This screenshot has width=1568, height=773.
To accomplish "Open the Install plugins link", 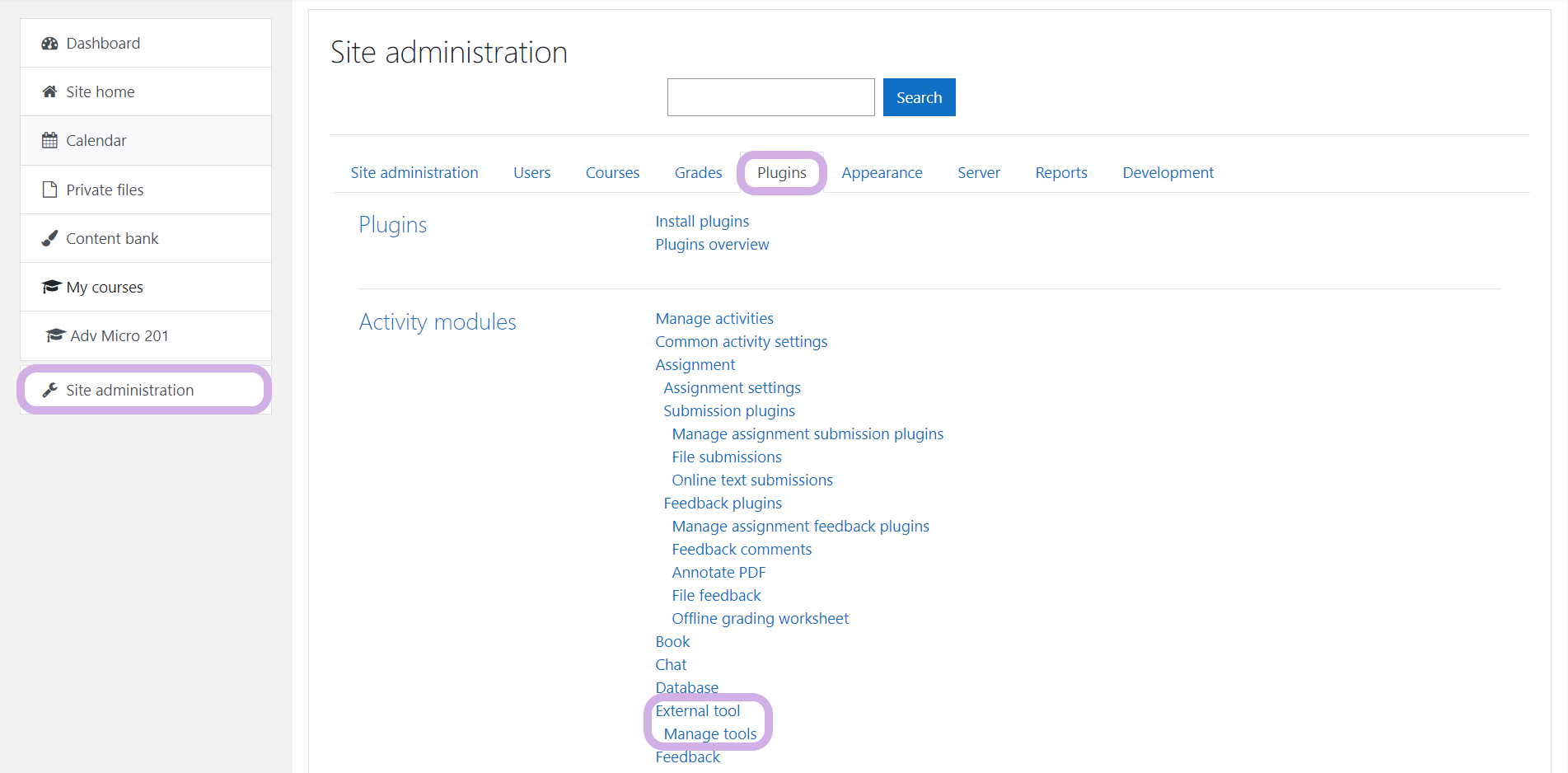I will [x=702, y=222].
